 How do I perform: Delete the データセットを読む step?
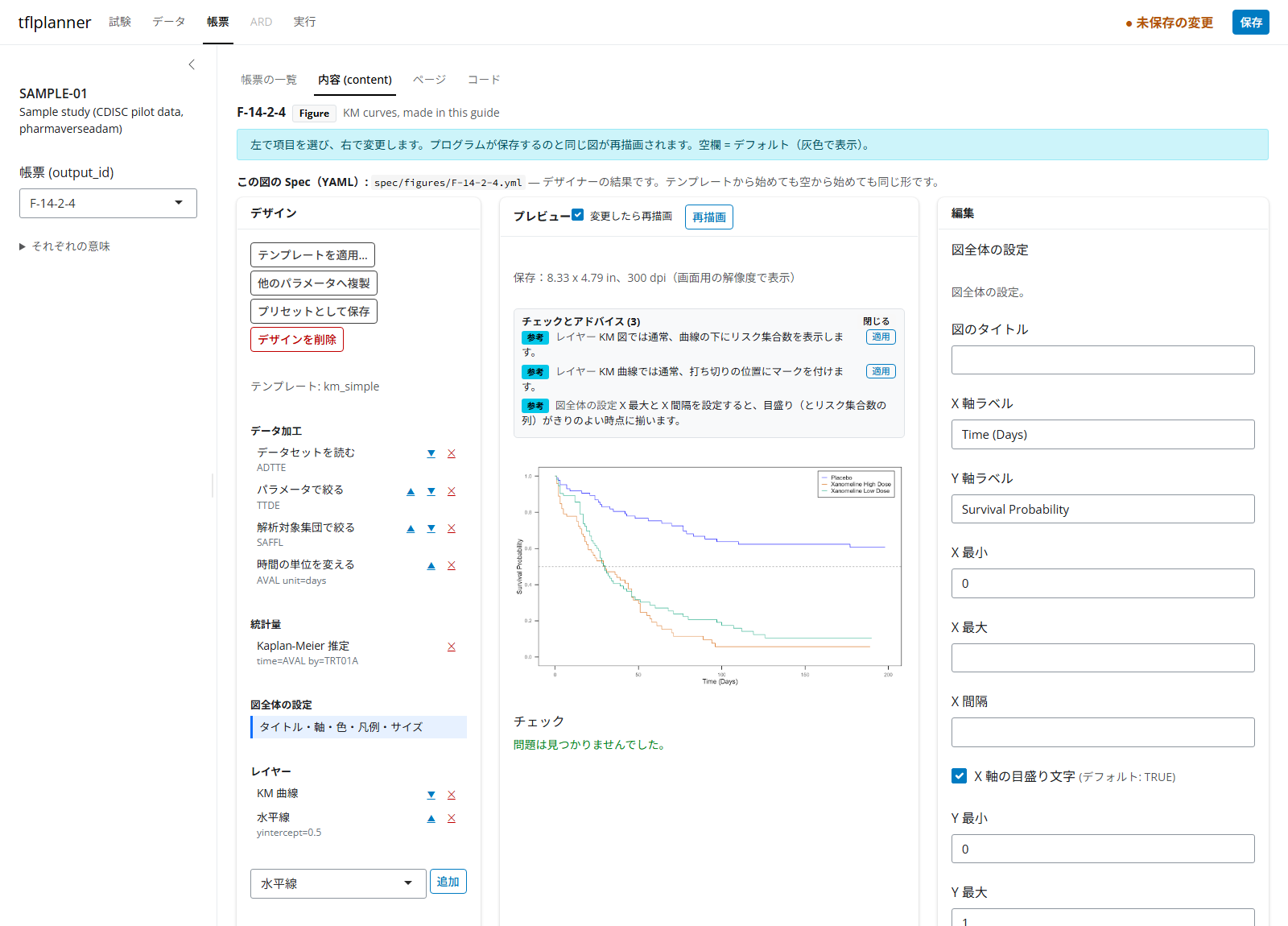tap(452, 453)
